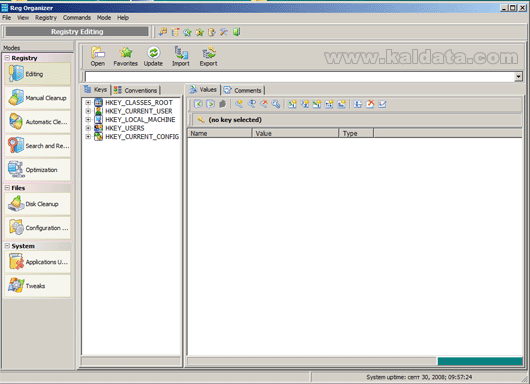Click in the registry path input field
The width and height of the screenshot is (530, 384).
(299, 77)
